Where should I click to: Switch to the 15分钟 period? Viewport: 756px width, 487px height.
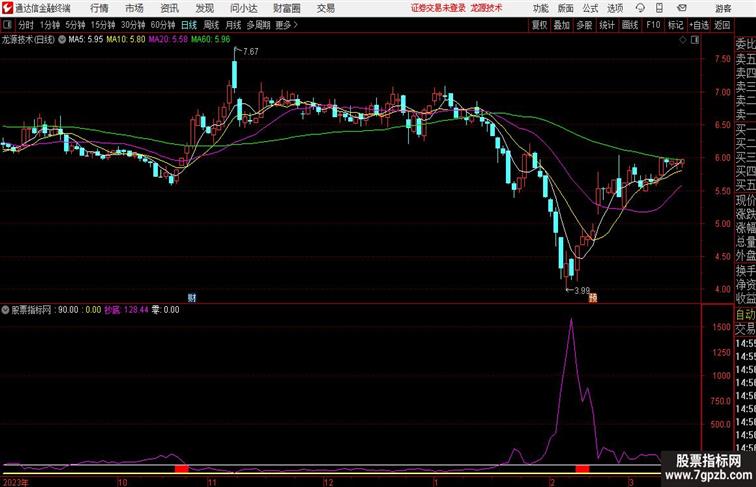tap(103, 25)
